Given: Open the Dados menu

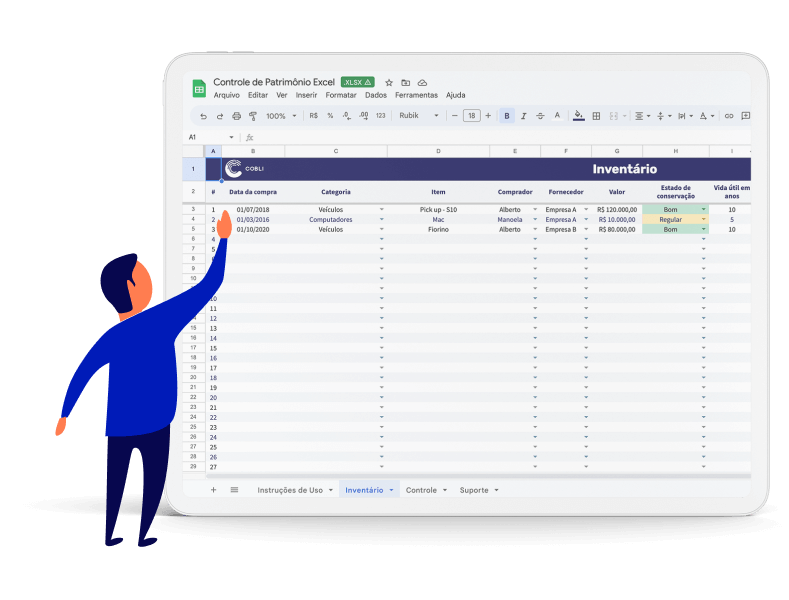Looking at the screenshot, I should (376, 95).
